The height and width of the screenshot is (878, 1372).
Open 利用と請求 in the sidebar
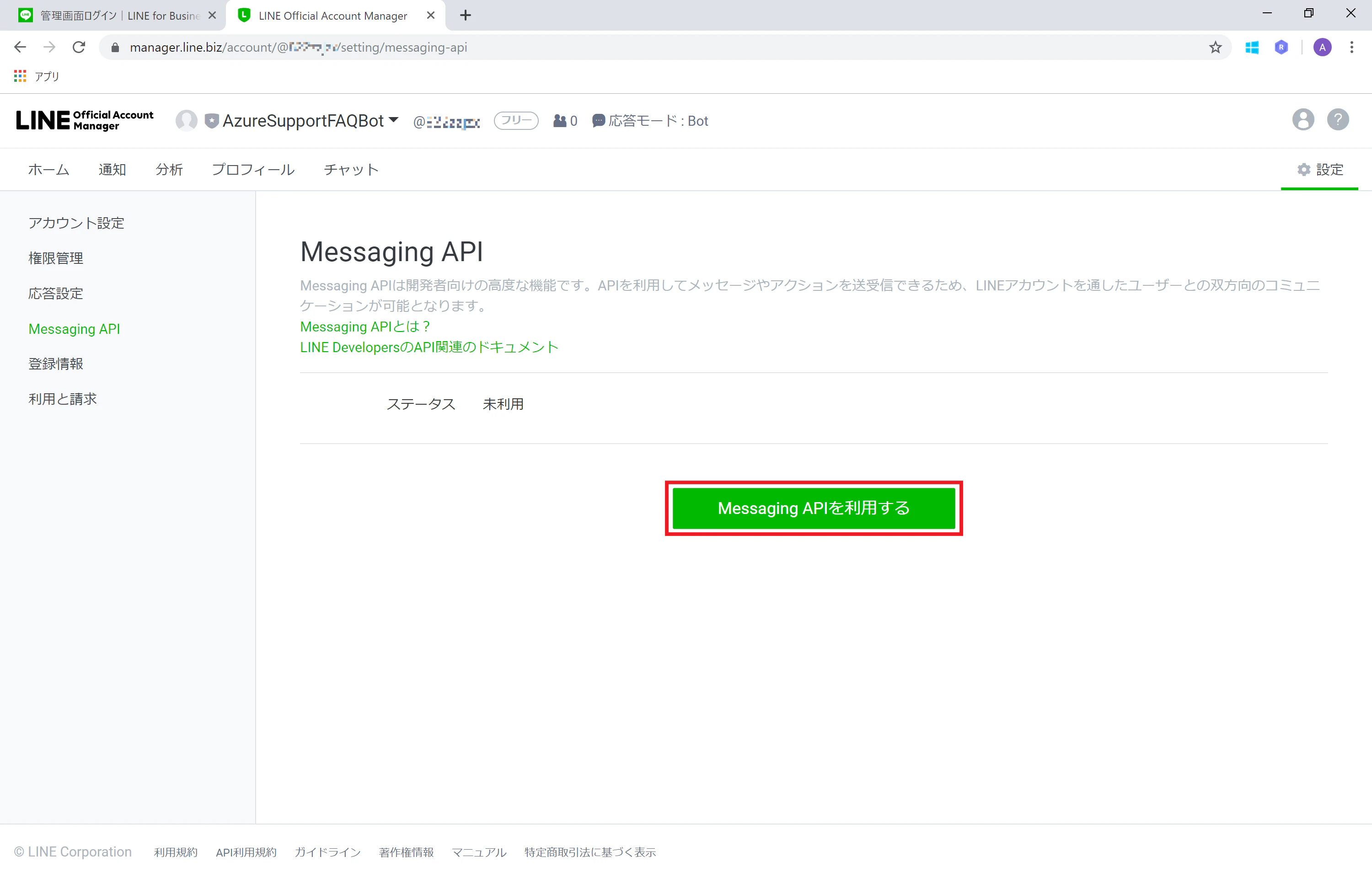point(63,399)
